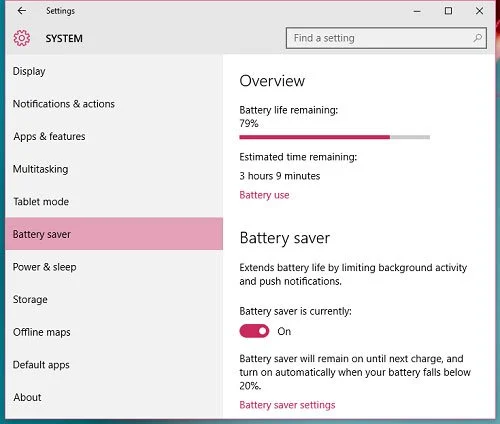Turn off the Battery saver toggle
This screenshot has width=500, height=424.
(x=254, y=331)
